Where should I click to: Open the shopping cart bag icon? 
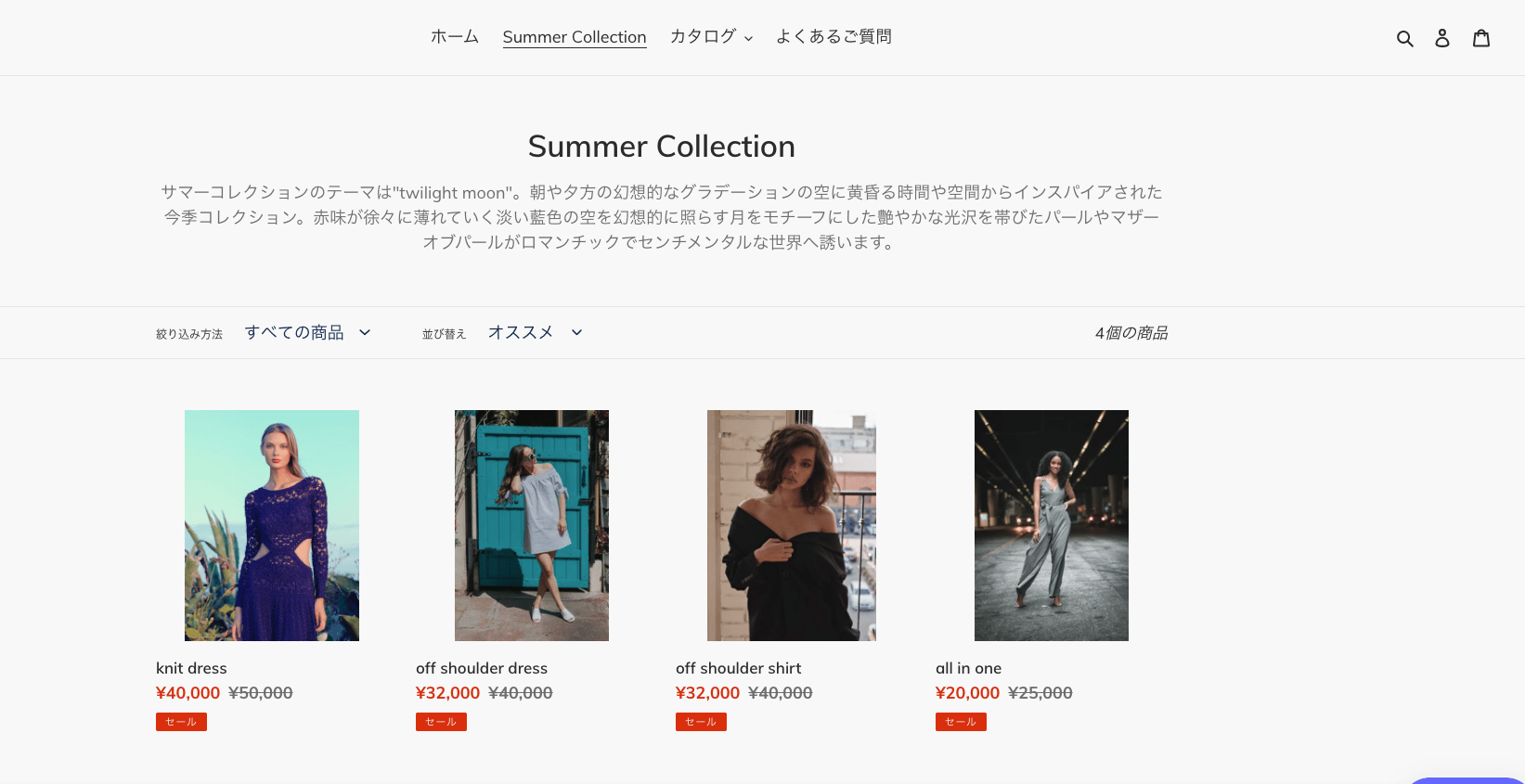(x=1481, y=38)
